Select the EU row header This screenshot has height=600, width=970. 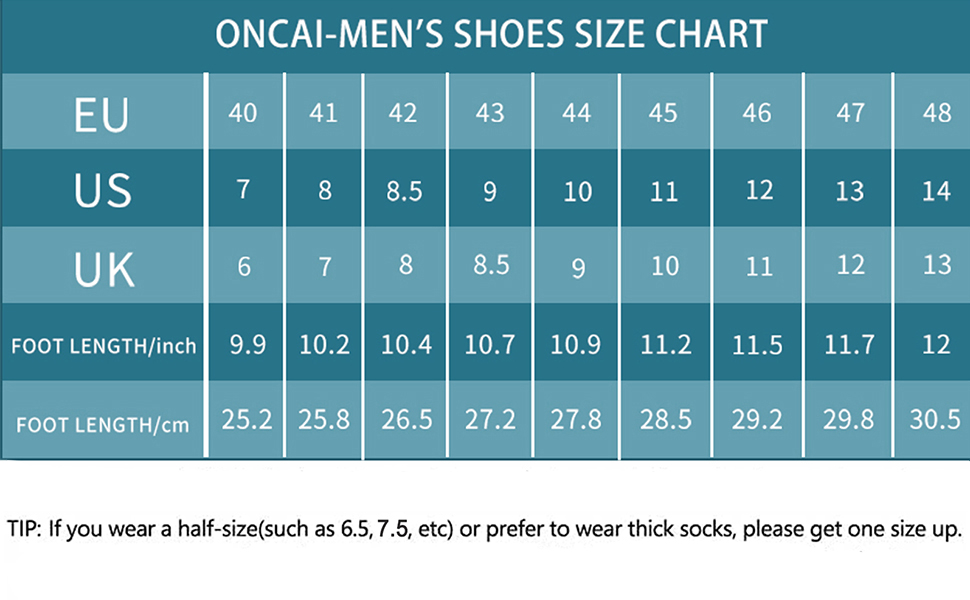click(x=101, y=114)
